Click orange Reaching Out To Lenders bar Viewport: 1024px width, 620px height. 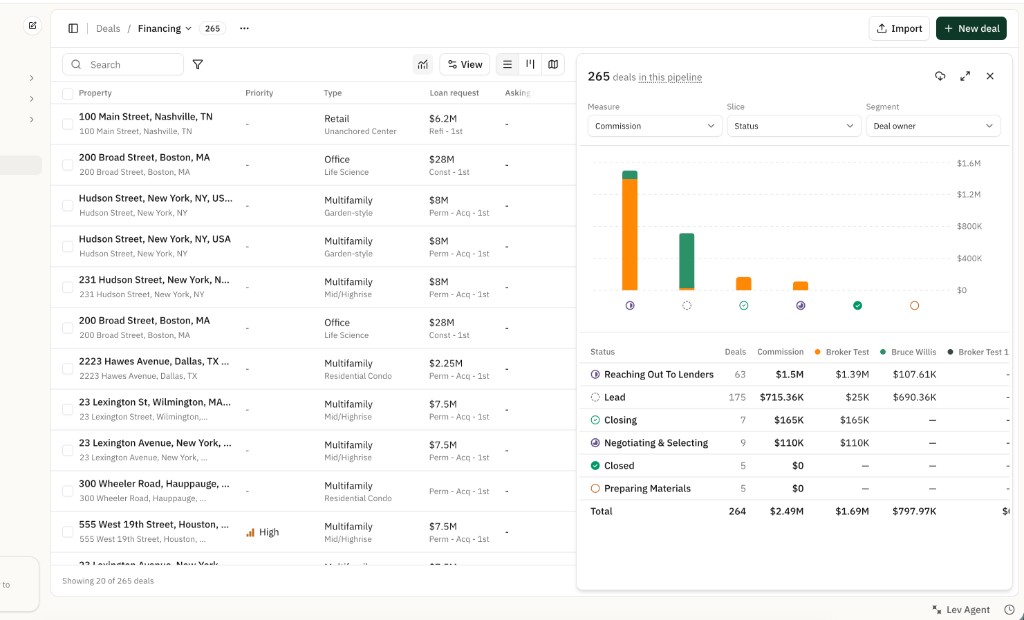pos(630,234)
